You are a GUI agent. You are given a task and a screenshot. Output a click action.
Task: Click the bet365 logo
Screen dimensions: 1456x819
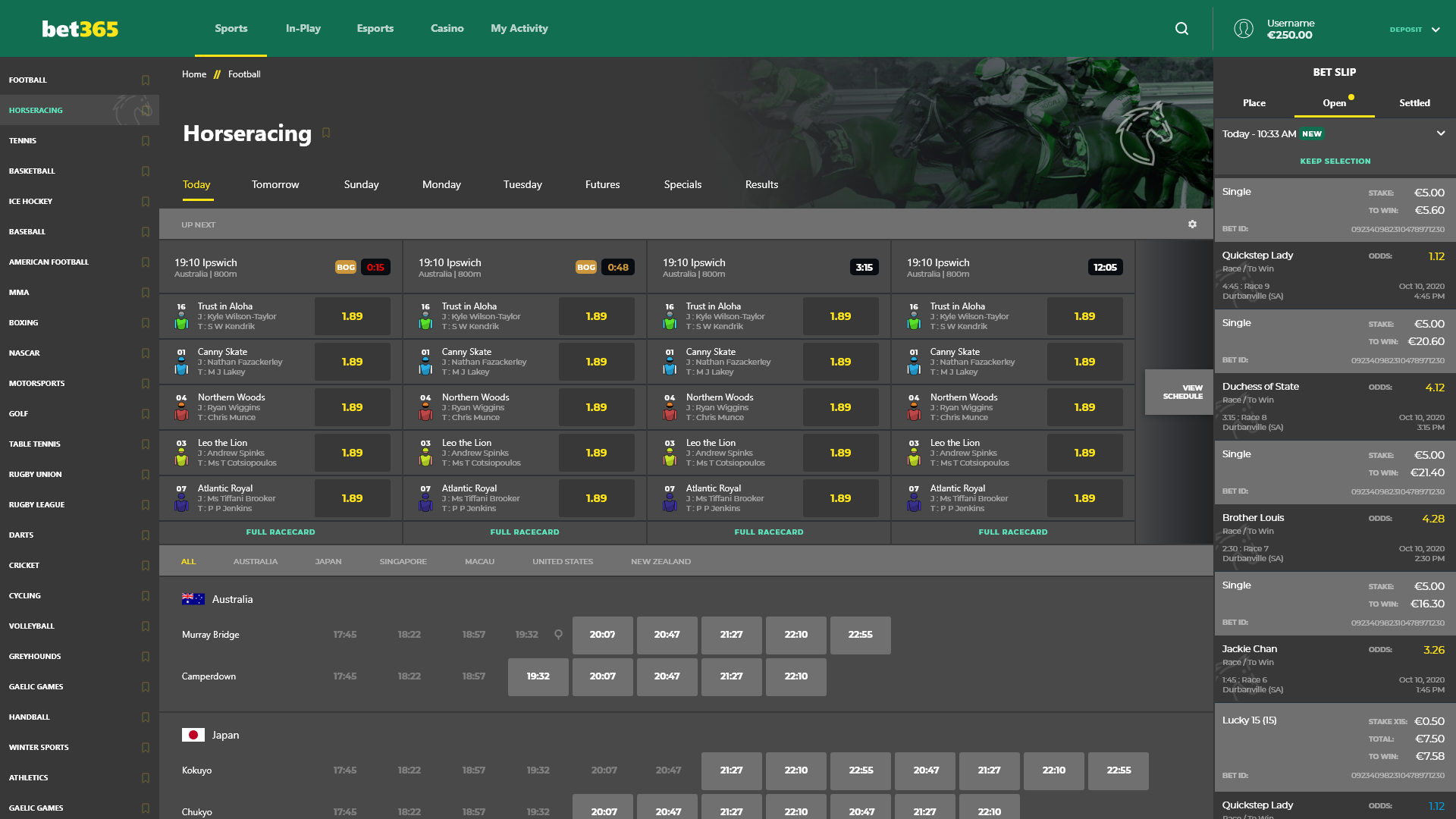[80, 29]
